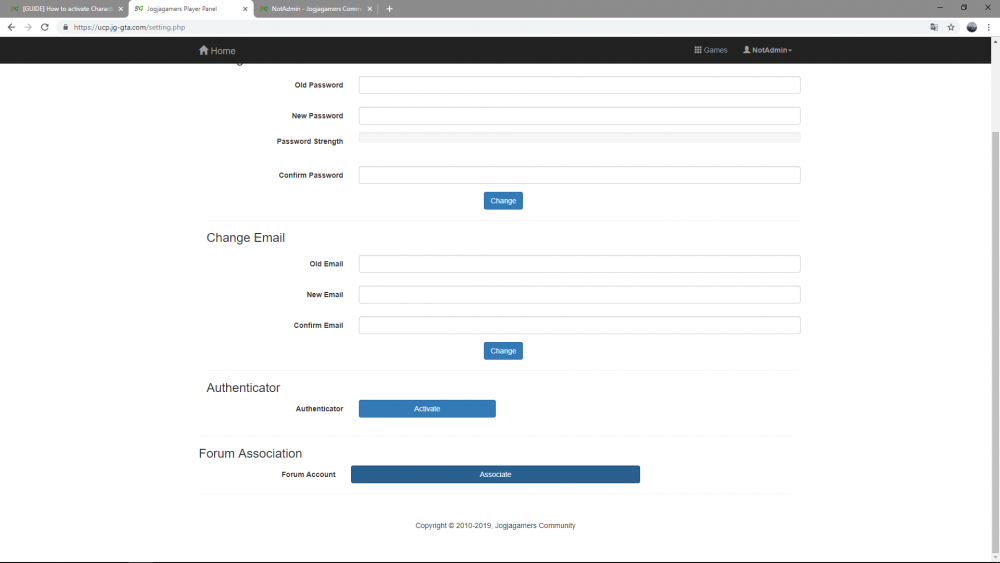Click the 'Change Email' heading text

[x=246, y=238]
